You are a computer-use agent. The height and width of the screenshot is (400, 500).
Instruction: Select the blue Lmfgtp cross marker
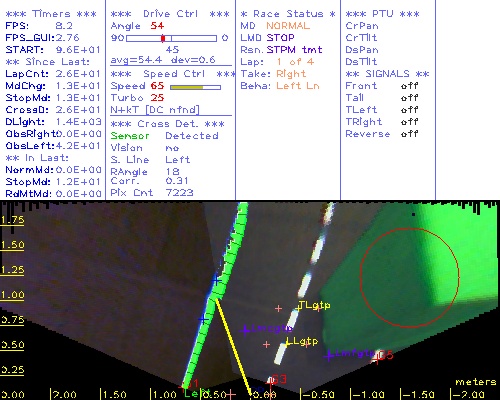coord(329,355)
